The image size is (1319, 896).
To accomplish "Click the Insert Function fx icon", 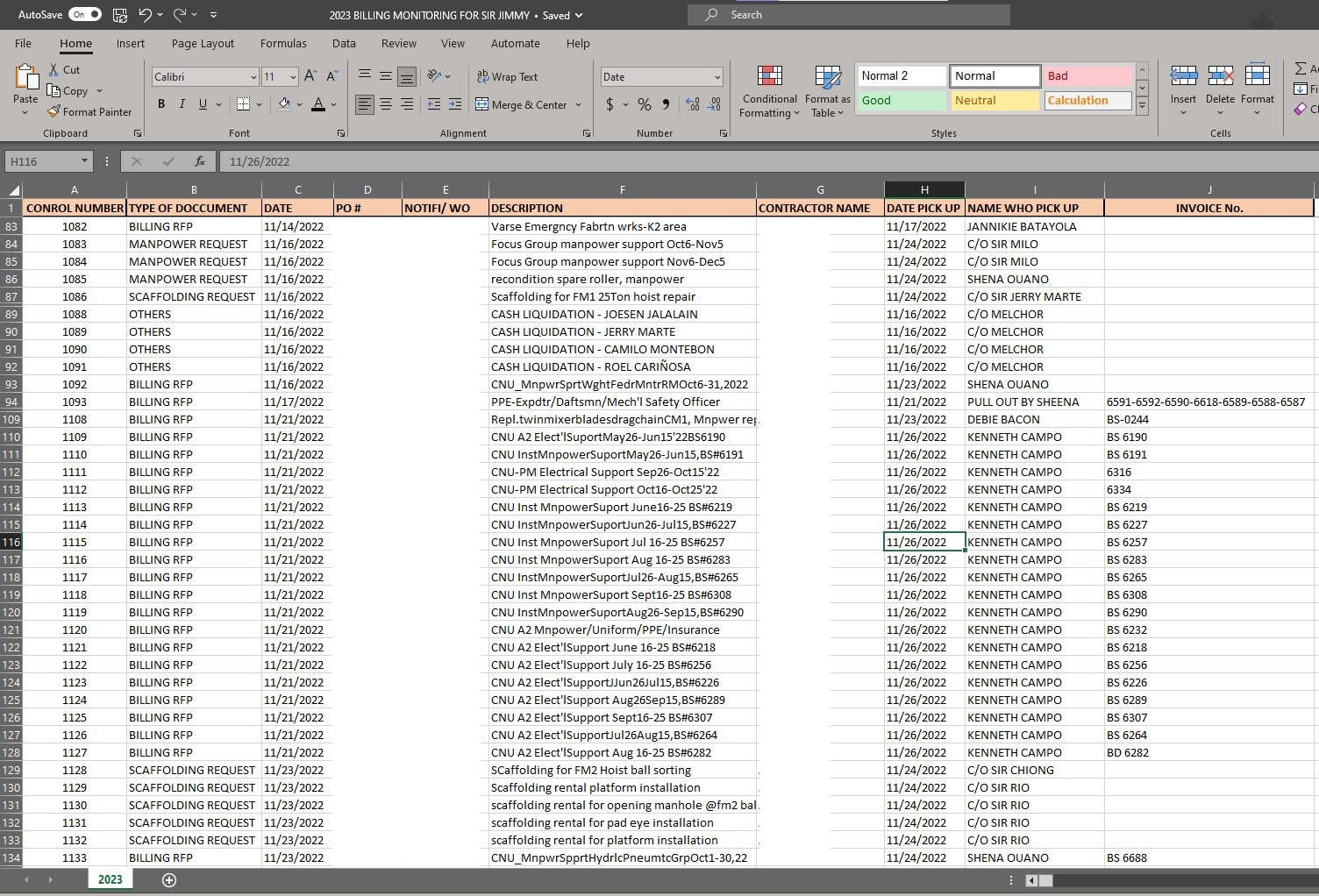I will pos(200,161).
